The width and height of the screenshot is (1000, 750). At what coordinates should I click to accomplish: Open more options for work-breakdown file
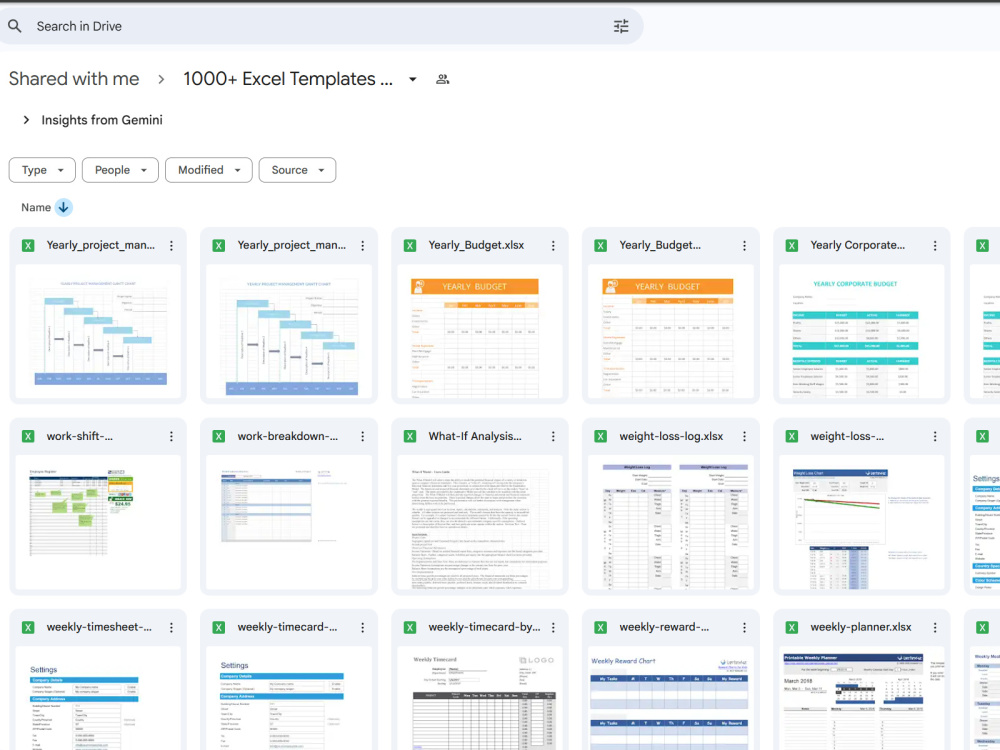(x=362, y=436)
